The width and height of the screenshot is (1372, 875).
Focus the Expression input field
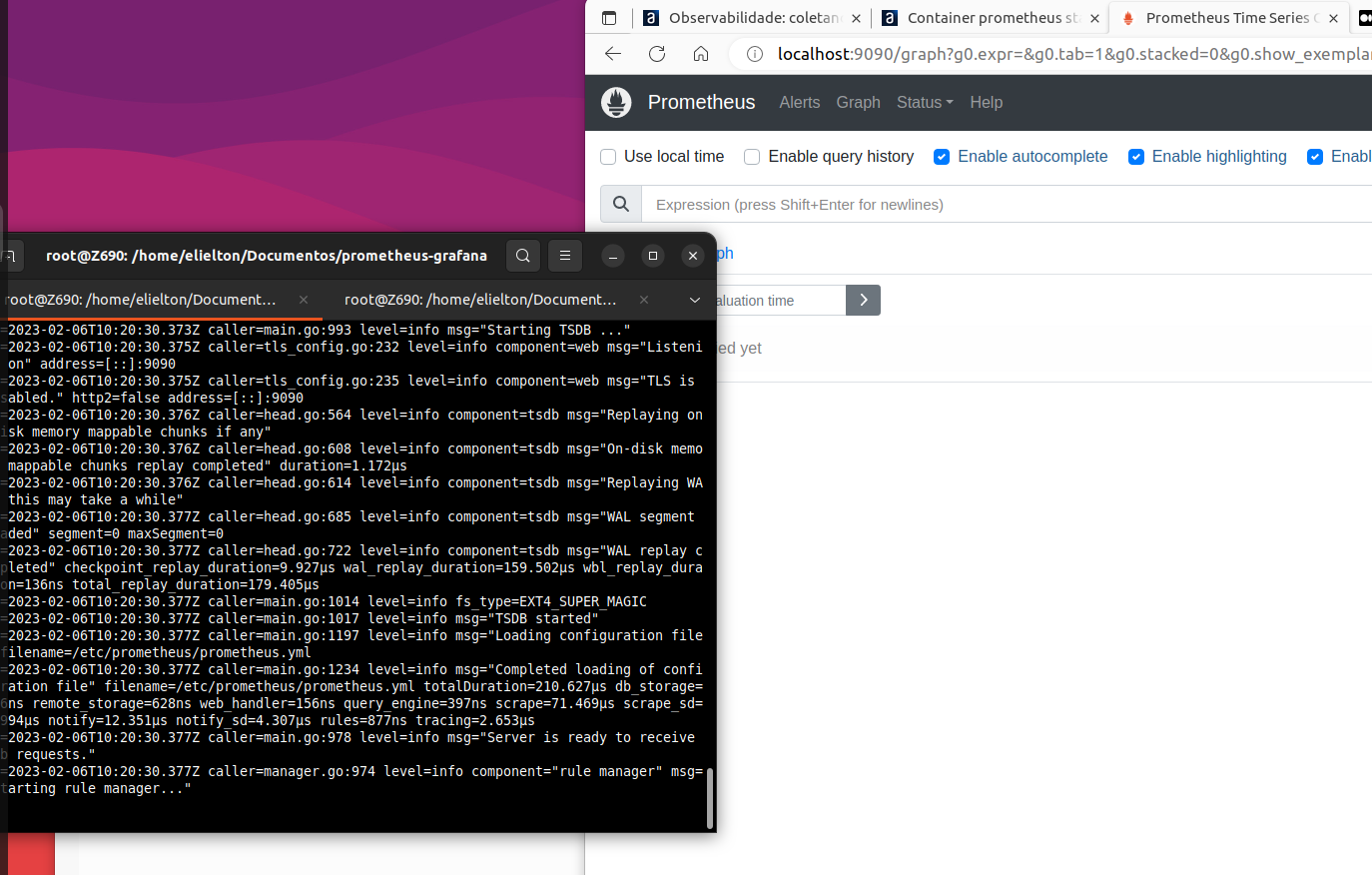[1007, 204]
